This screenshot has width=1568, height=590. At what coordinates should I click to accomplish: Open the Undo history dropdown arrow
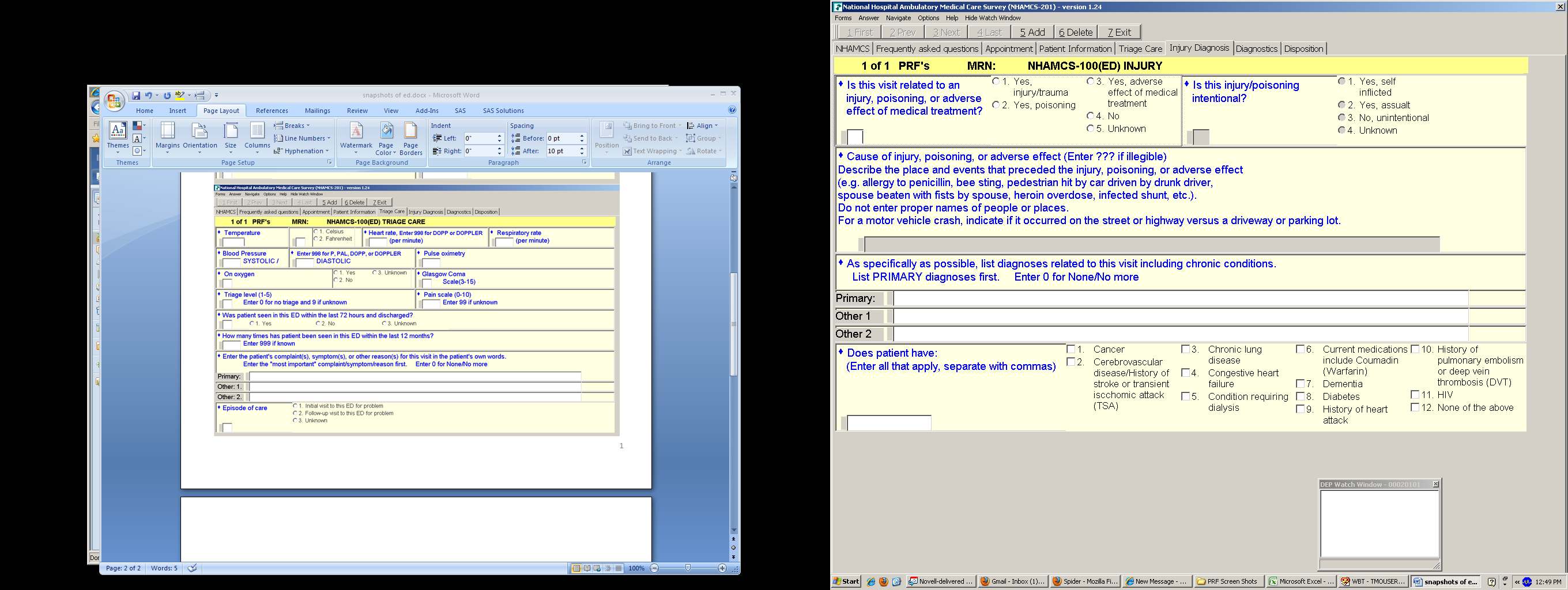click(156, 96)
